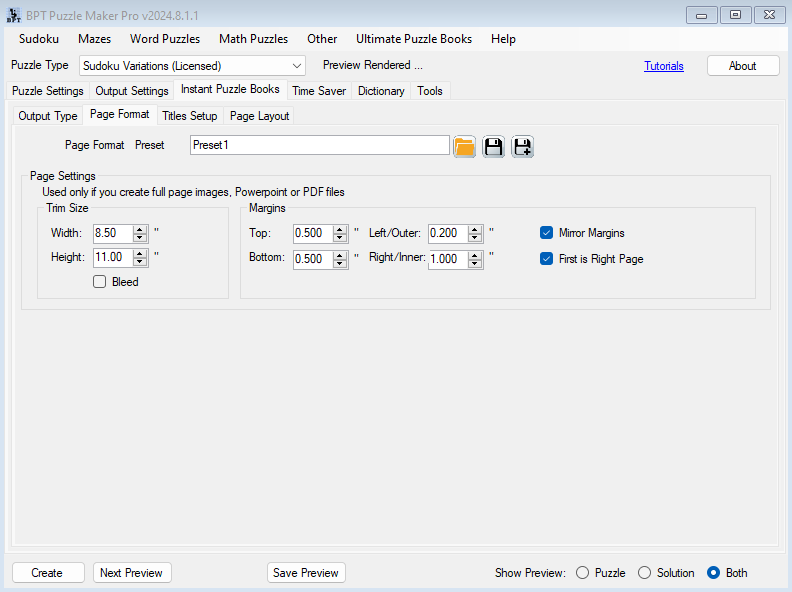The image size is (792, 592).
Task: Select the Page Format subtab
Action: click(120, 115)
